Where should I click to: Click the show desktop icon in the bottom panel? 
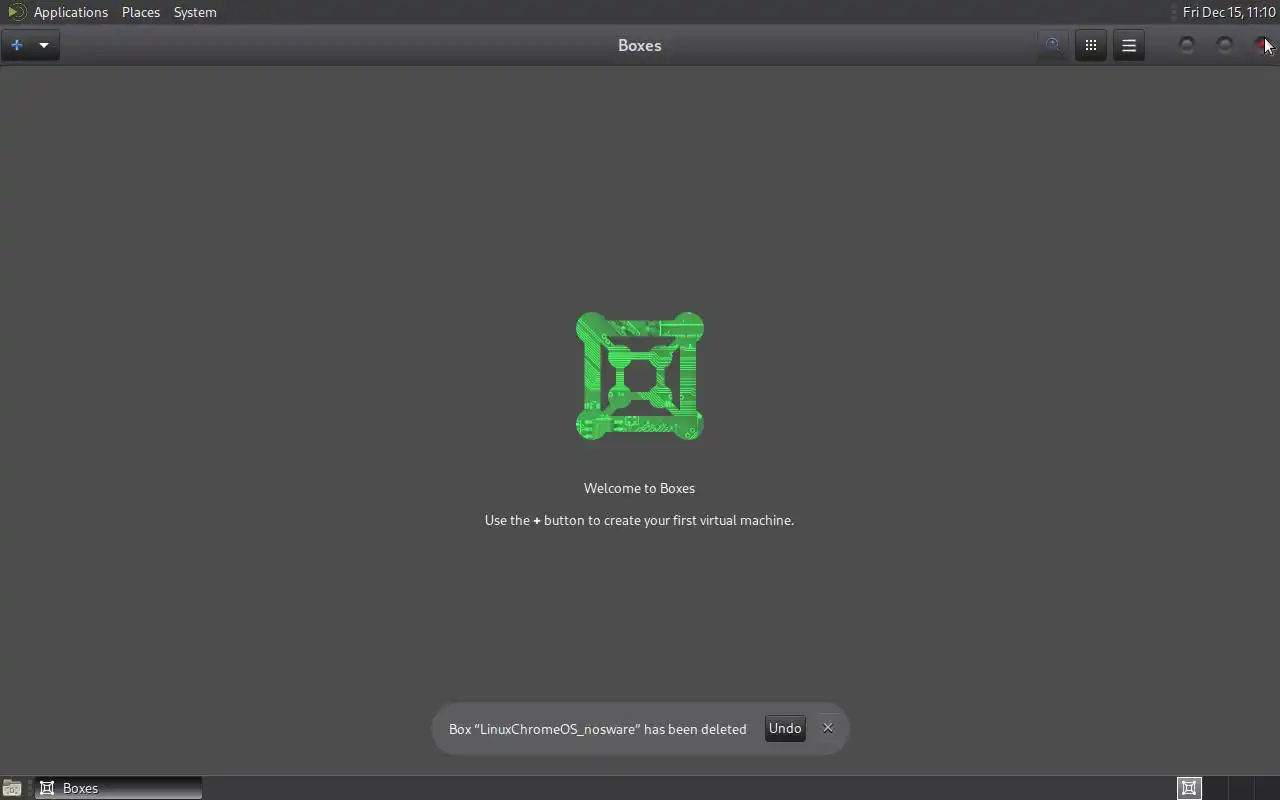tap(11, 788)
